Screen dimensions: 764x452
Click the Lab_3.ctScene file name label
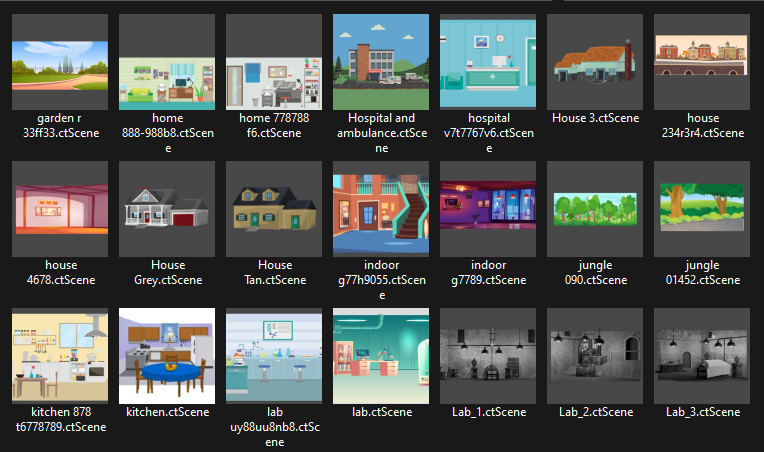[x=702, y=412]
